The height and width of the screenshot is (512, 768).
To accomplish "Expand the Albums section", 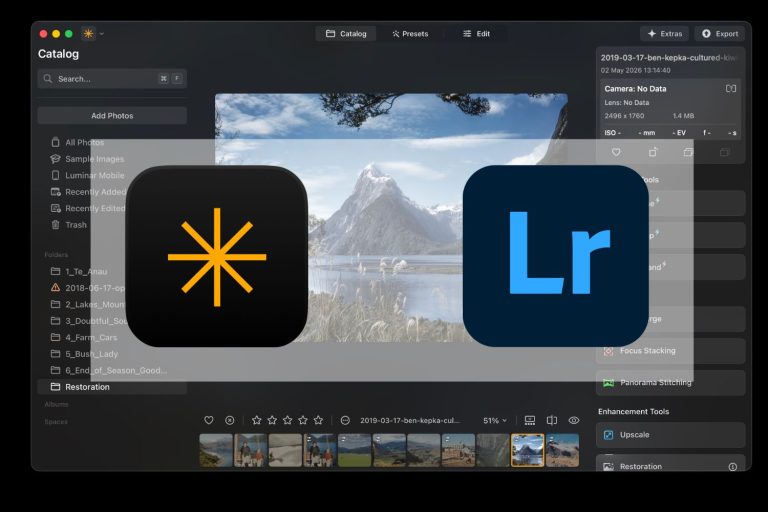I will 56,404.
